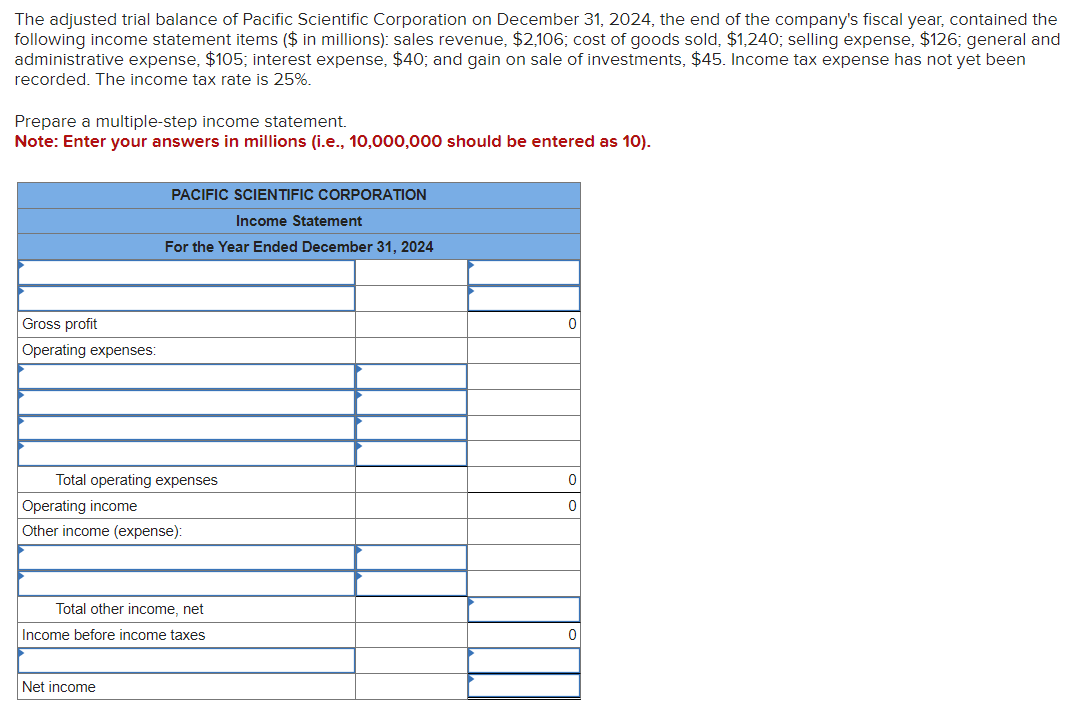Open the first row label dropdown above Gross profit

(x=186, y=272)
